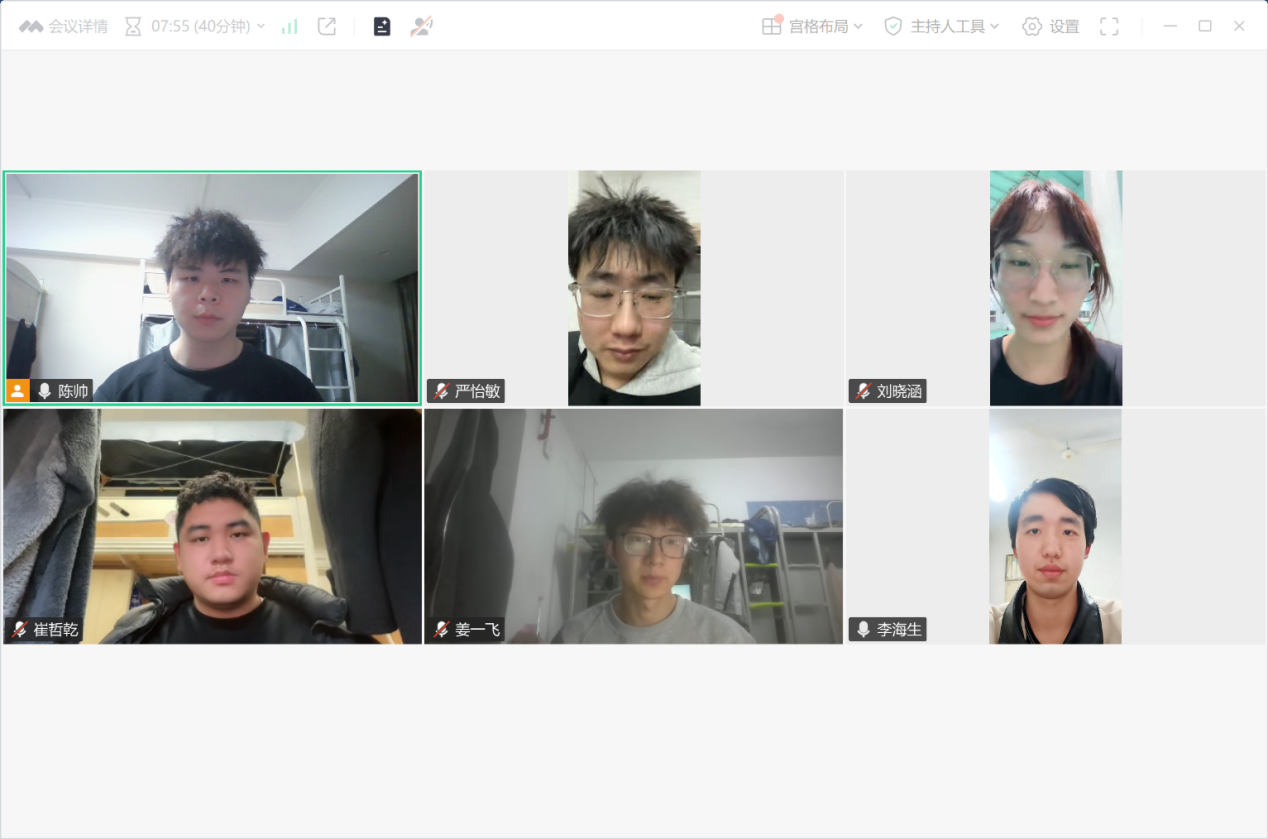Open 设置 settings gear
Image resolution: width=1268 pixels, height=839 pixels.
point(1050,27)
